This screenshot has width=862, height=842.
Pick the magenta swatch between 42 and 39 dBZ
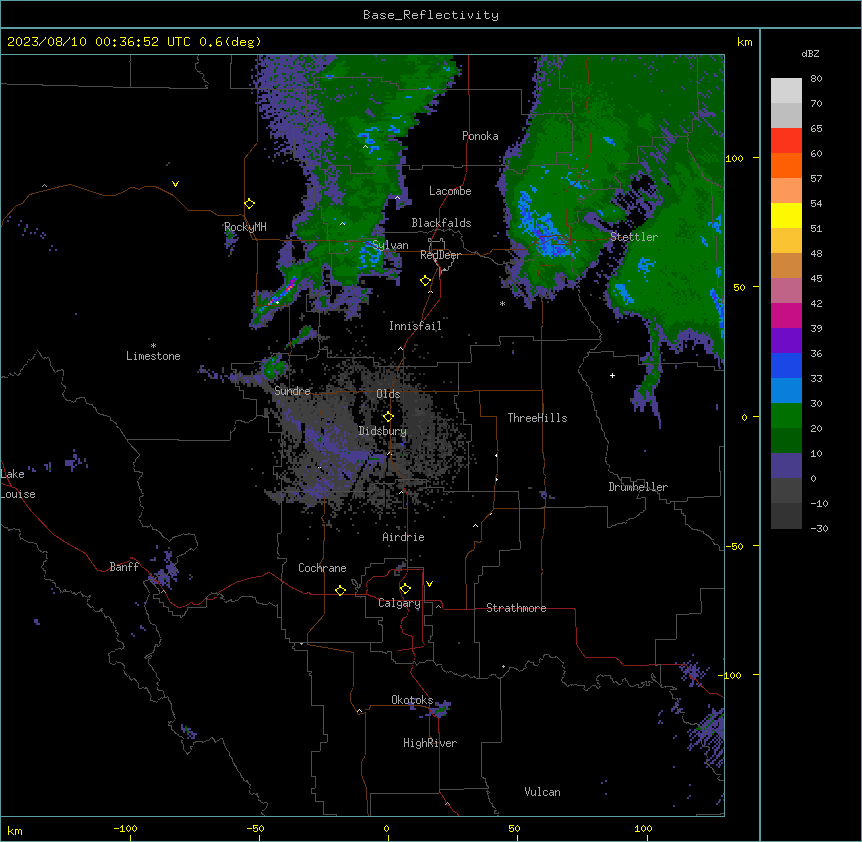pos(786,316)
